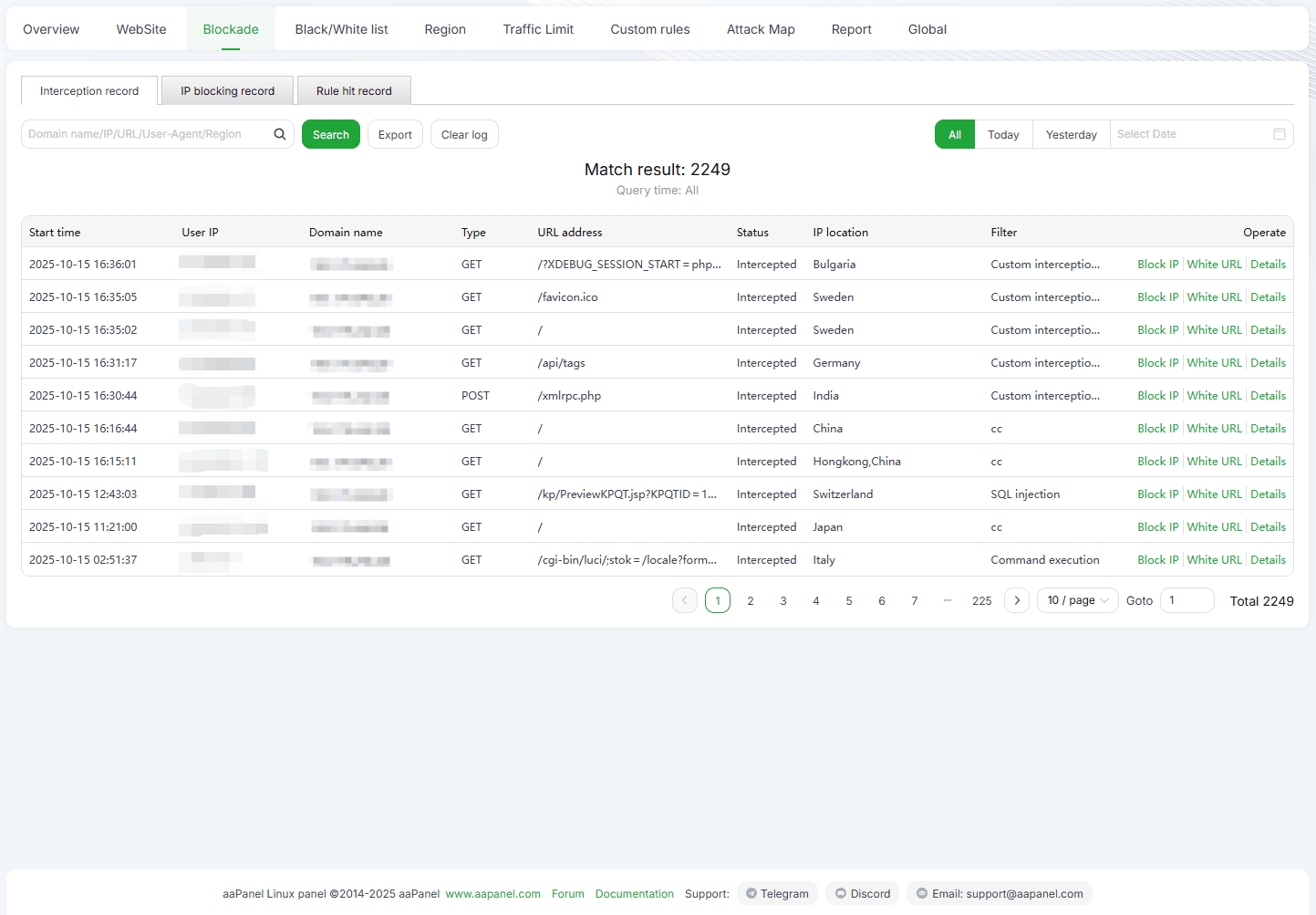The width and height of the screenshot is (1316, 915).
Task: Switch to IP blocking record tab
Action: pyautogui.click(x=227, y=91)
